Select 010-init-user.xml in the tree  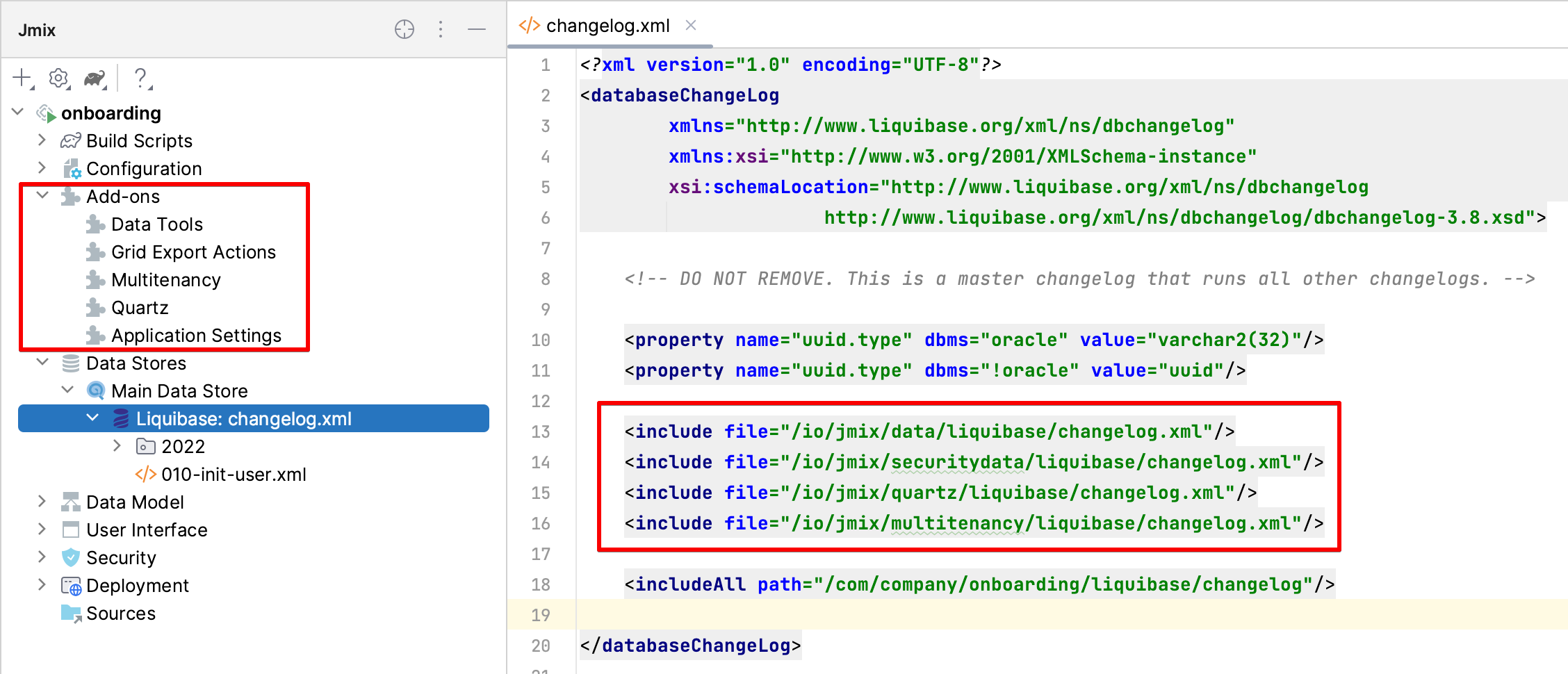[x=233, y=475]
